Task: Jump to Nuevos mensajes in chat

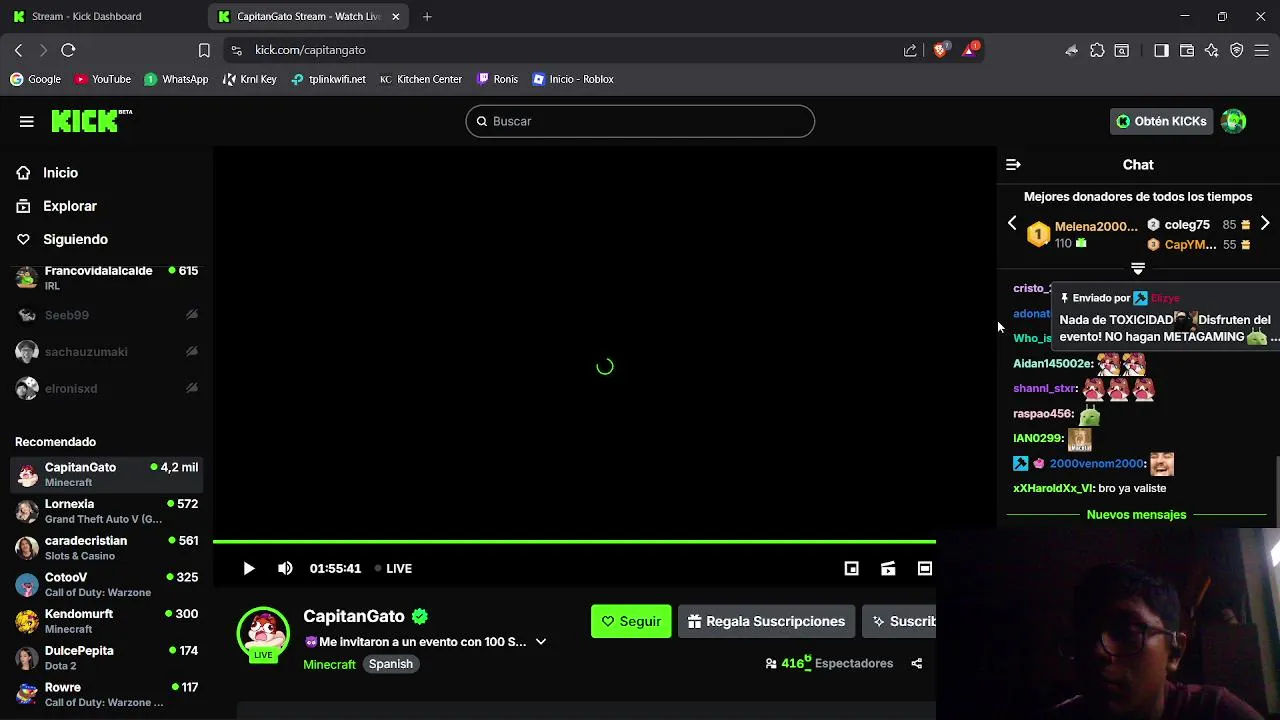Action: tap(1136, 515)
